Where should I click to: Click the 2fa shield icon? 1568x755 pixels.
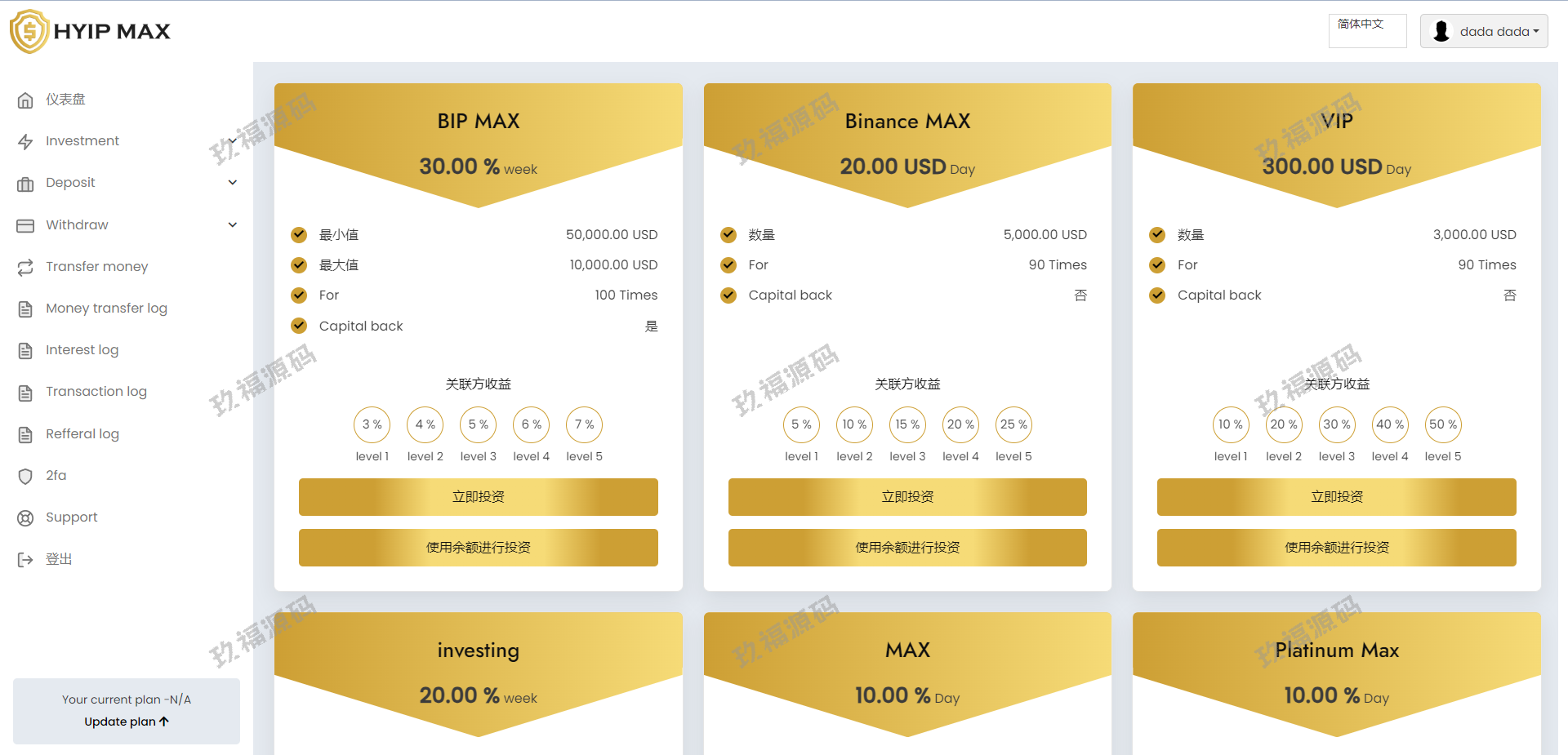(25, 476)
